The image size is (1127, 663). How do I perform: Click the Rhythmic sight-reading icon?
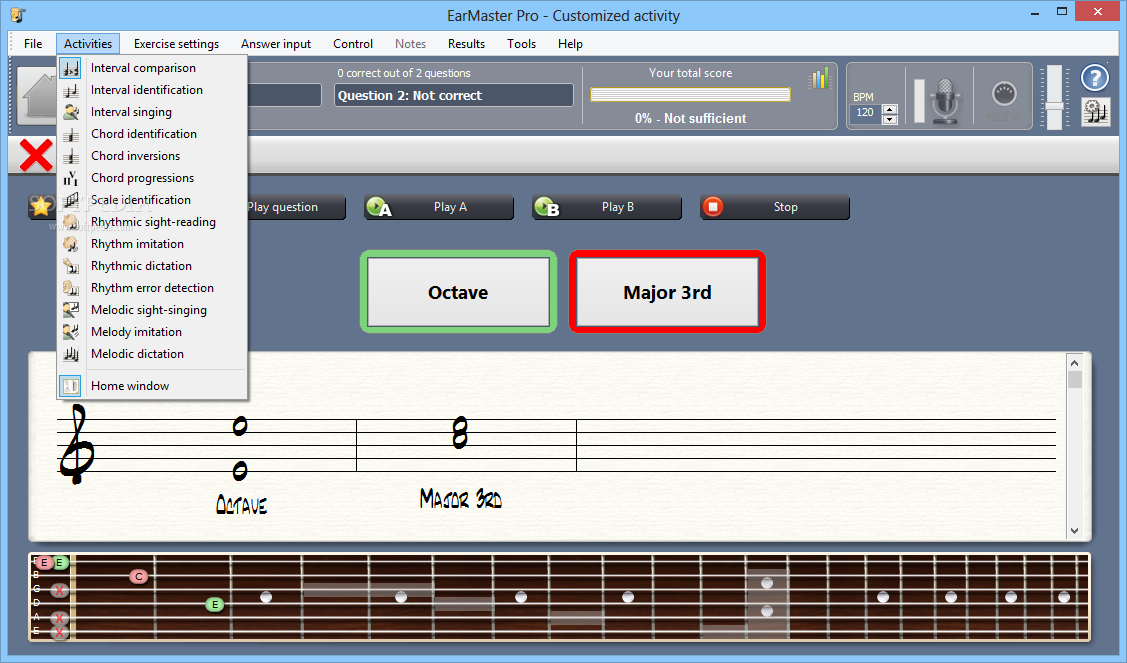click(x=70, y=222)
